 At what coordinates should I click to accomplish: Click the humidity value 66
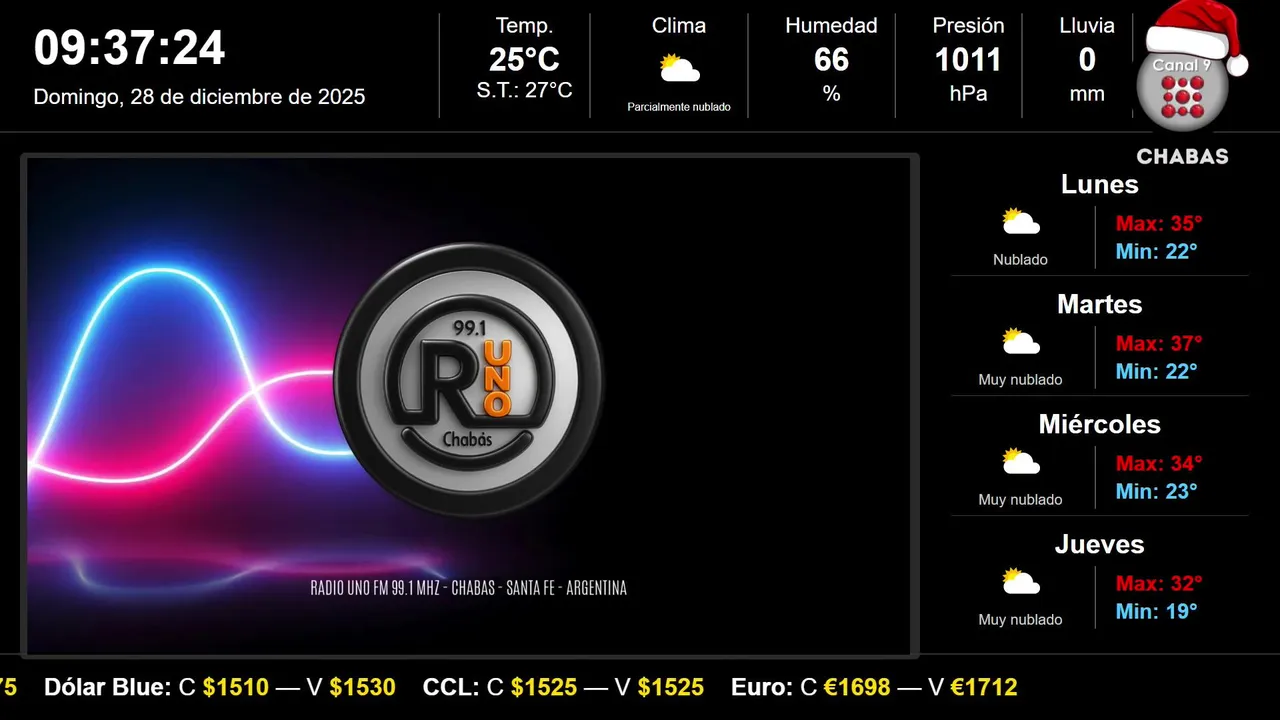point(831,60)
